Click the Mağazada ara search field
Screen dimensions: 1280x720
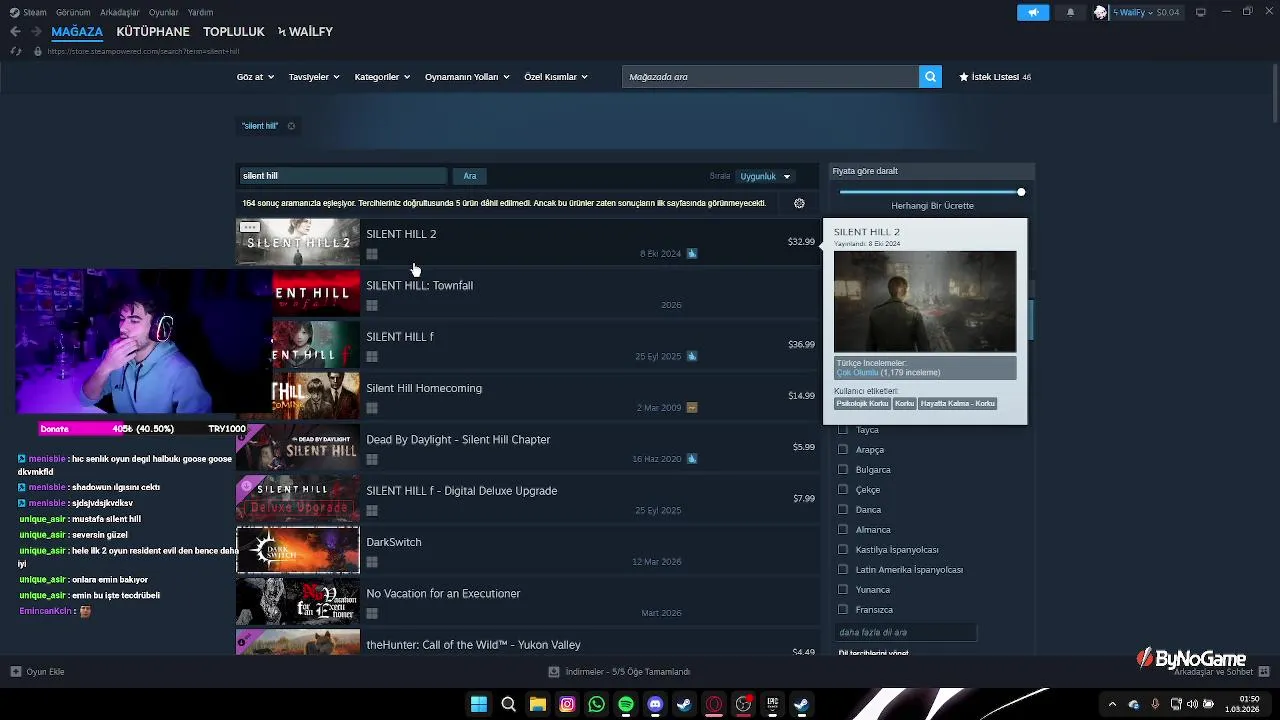point(770,77)
